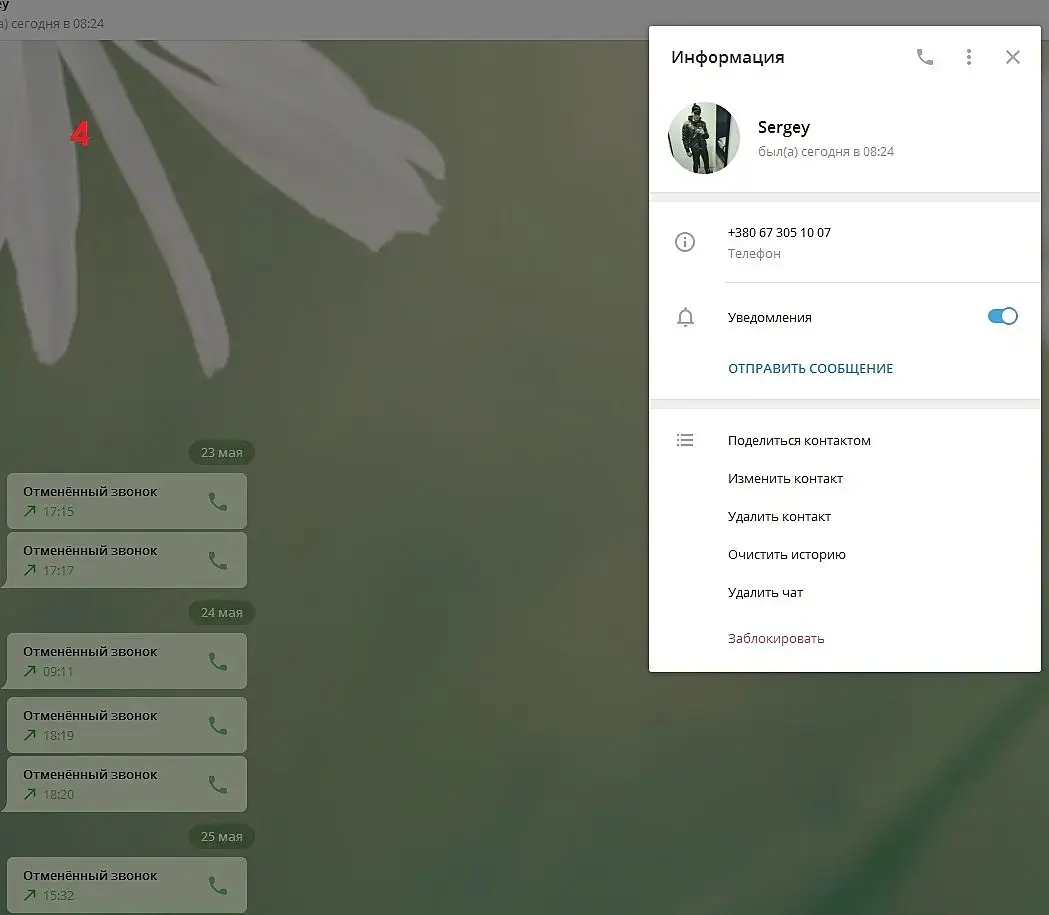
Task: Toggle the Уведомления switch off
Action: 1002,316
